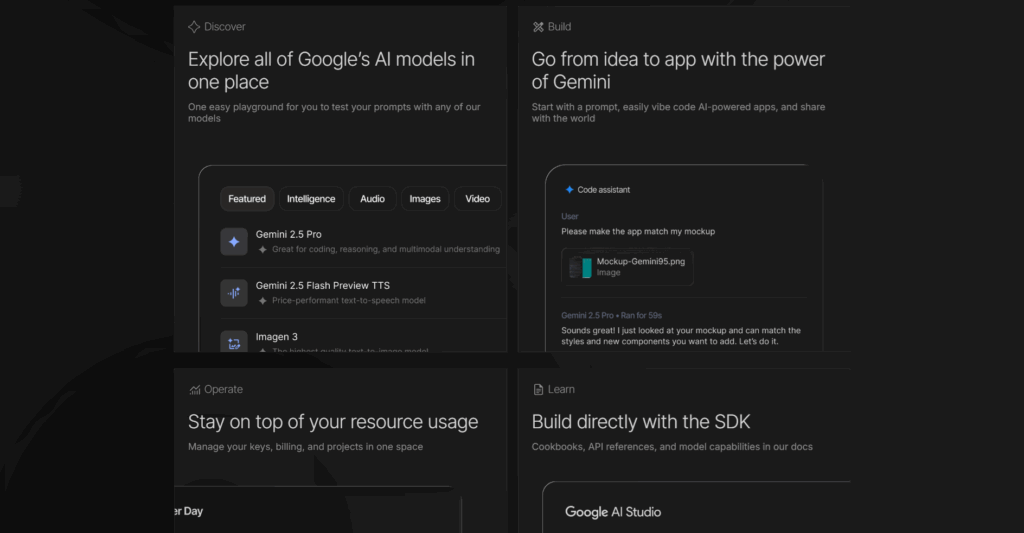Image resolution: width=1024 pixels, height=533 pixels.
Task: Click the Learn document icon
Action: 538,390
